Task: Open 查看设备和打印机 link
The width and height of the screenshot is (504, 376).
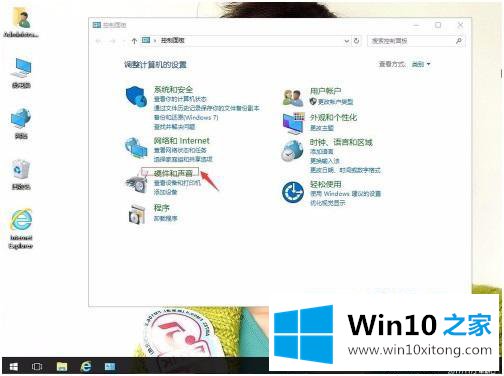Action: [177, 183]
